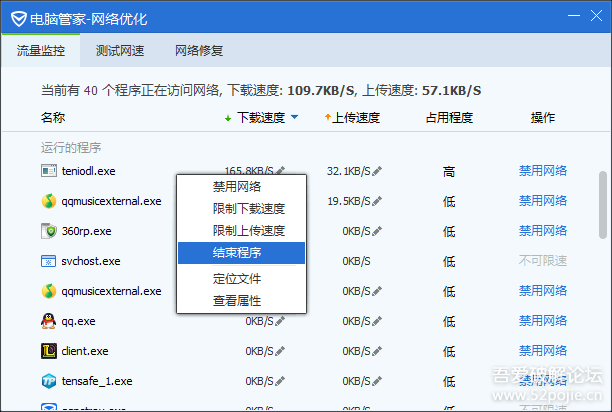
Task: Click svchost.exe 不可限速 label
Action: click(x=543, y=261)
